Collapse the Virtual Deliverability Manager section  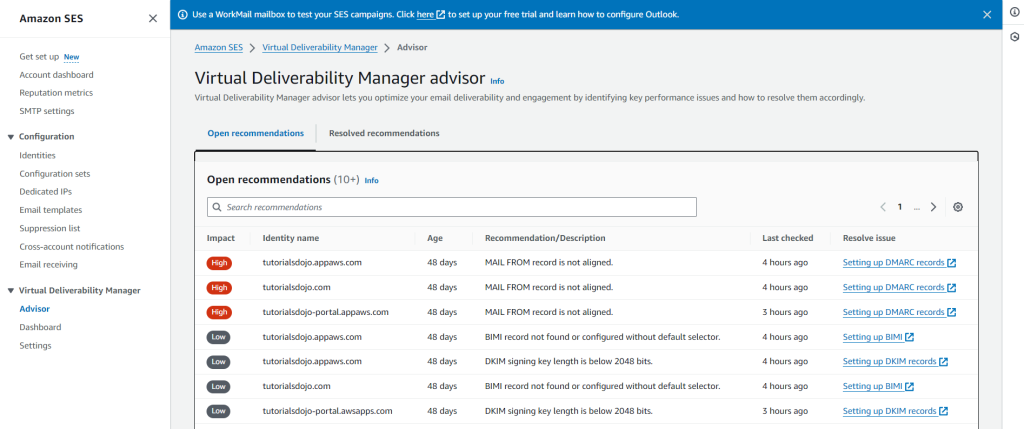pos(10,291)
